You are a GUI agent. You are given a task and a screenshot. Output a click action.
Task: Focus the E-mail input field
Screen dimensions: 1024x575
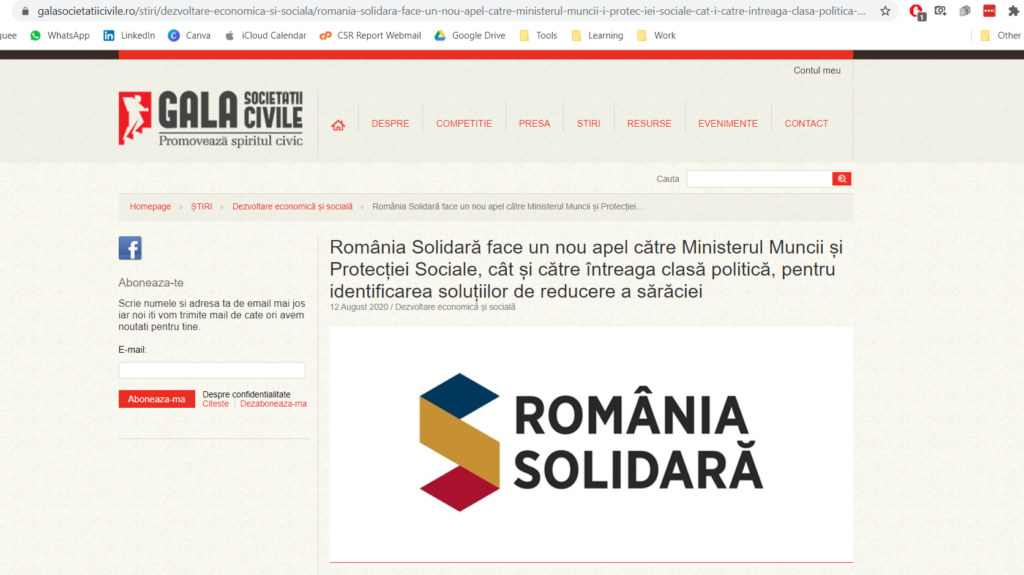212,370
